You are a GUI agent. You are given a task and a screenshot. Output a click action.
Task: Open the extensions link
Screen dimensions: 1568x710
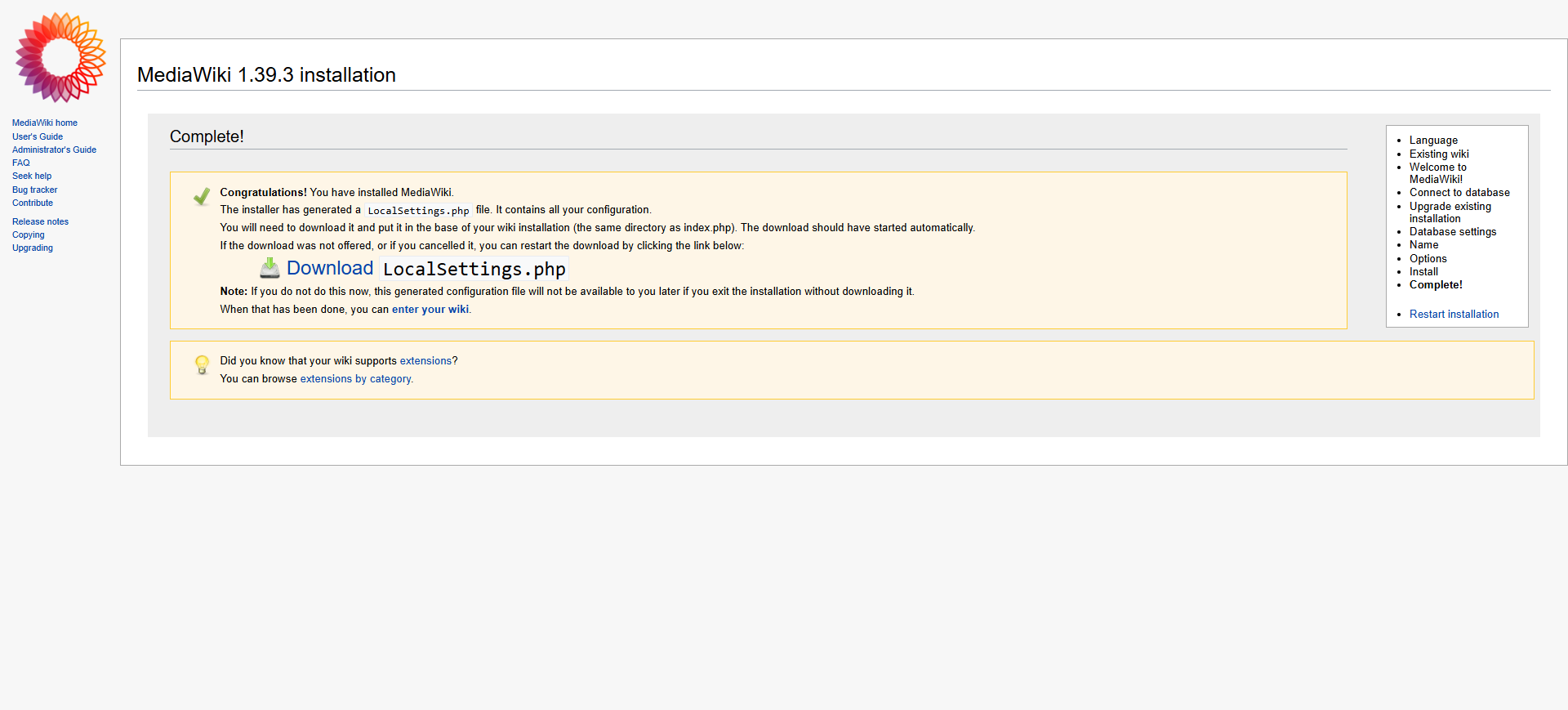coord(425,361)
